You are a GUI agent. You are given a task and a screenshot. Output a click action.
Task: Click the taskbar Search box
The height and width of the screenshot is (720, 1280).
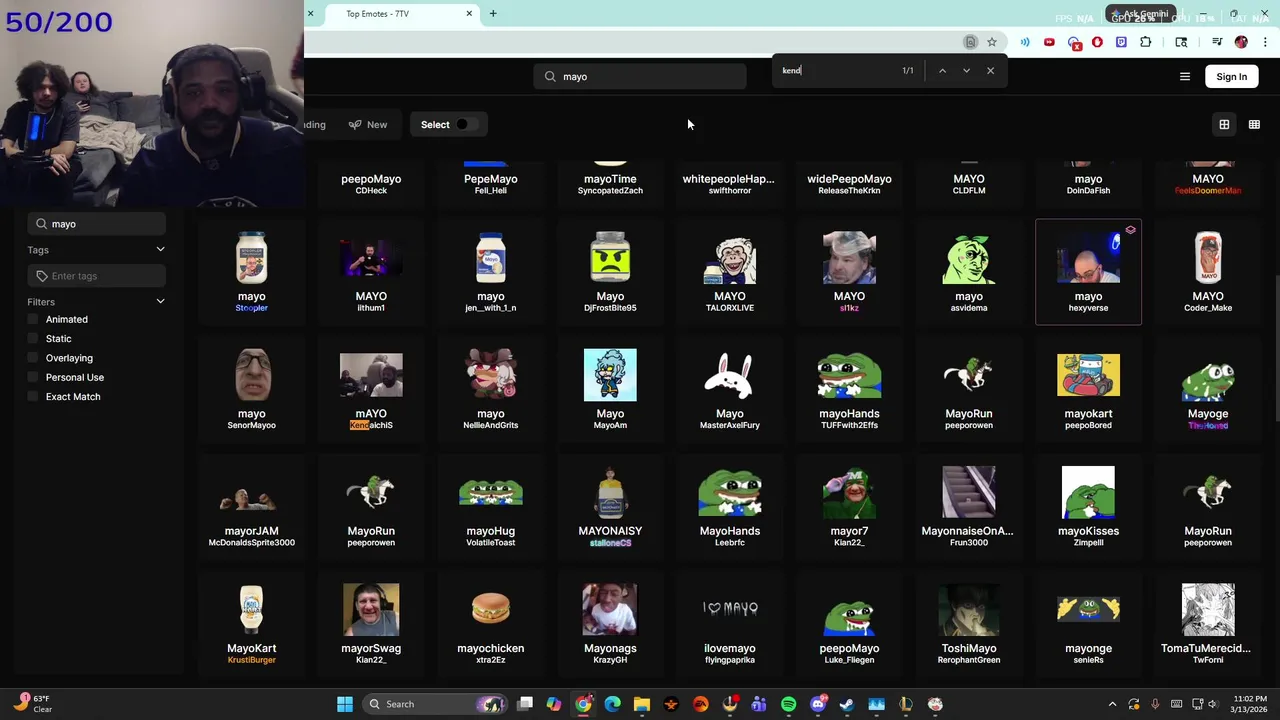coord(434,704)
